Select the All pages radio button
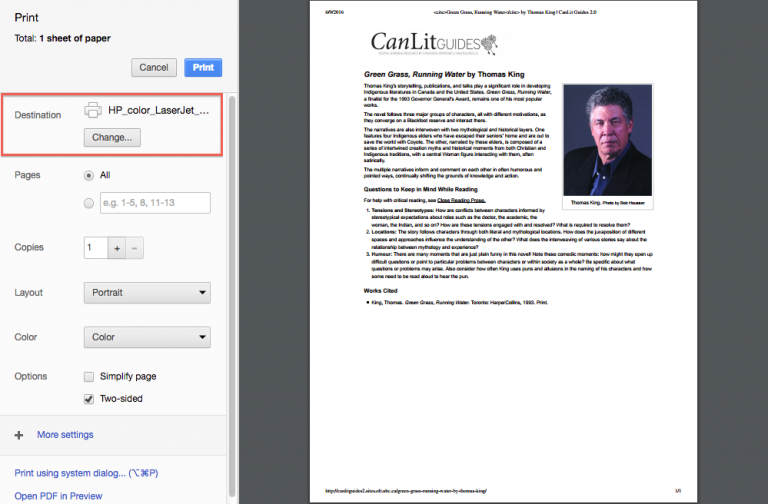This screenshot has height=504, width=768. [90, 175]
